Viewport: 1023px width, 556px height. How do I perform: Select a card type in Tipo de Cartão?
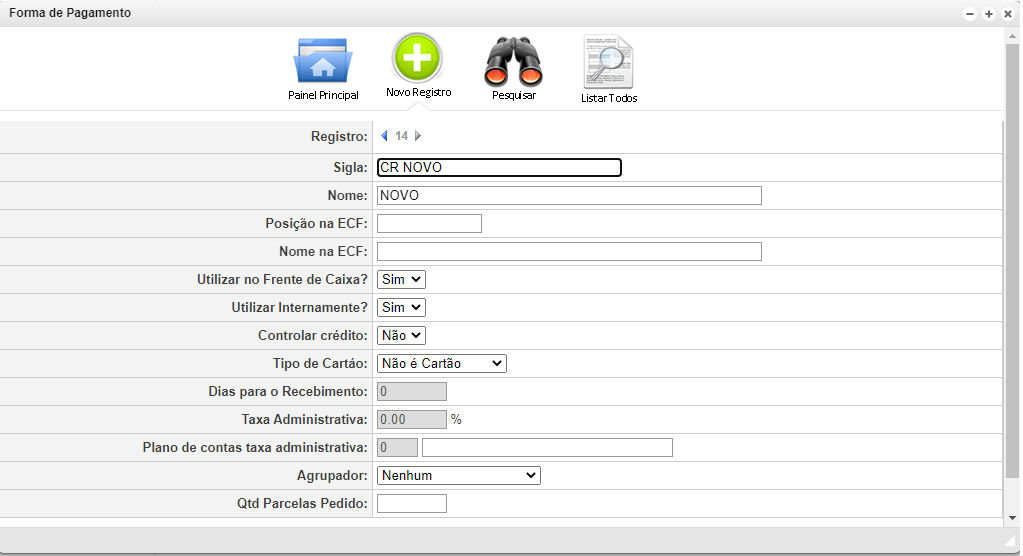point(442,364)
